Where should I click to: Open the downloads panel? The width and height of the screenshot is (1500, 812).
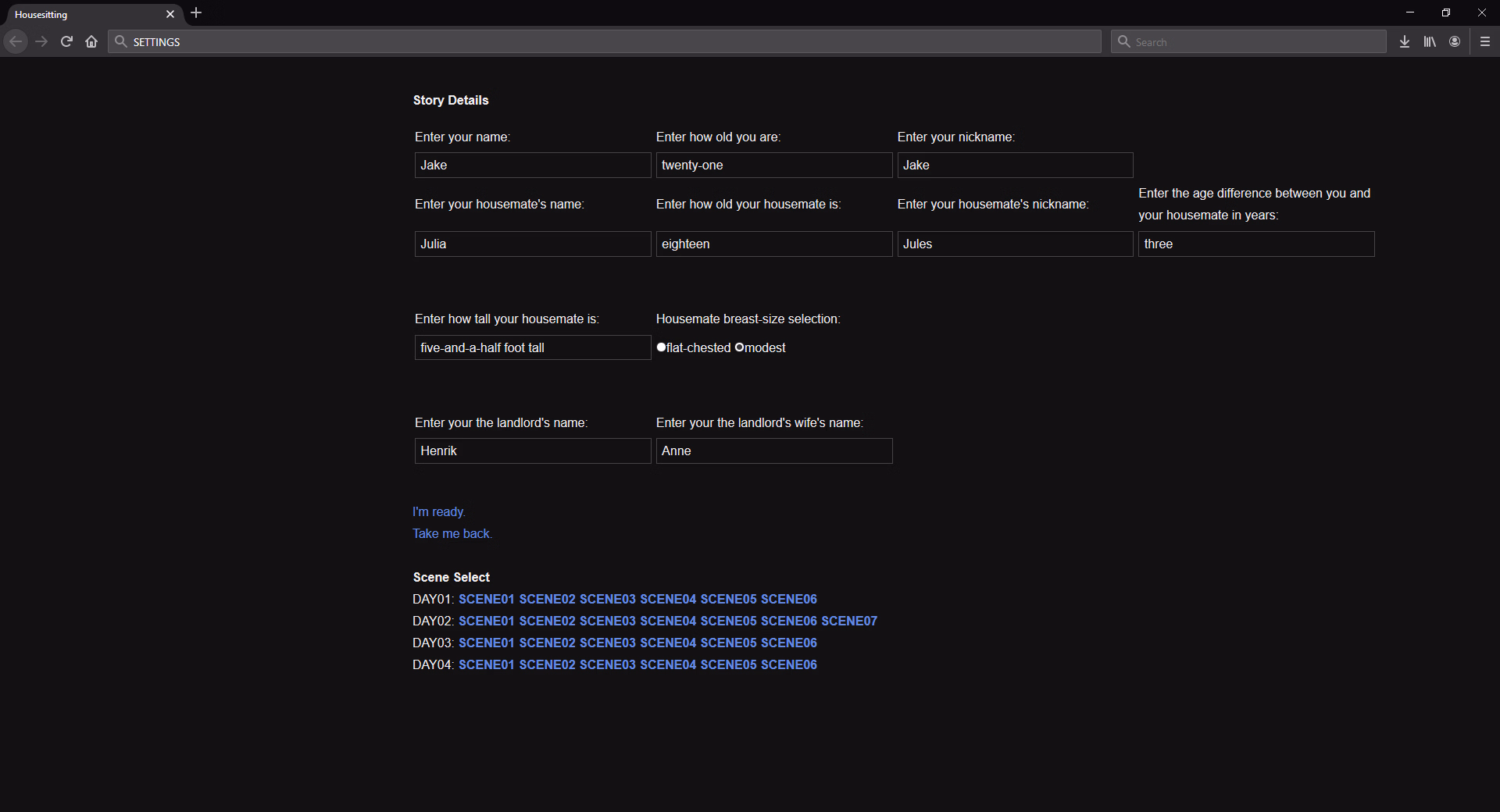pos(1404,41)
